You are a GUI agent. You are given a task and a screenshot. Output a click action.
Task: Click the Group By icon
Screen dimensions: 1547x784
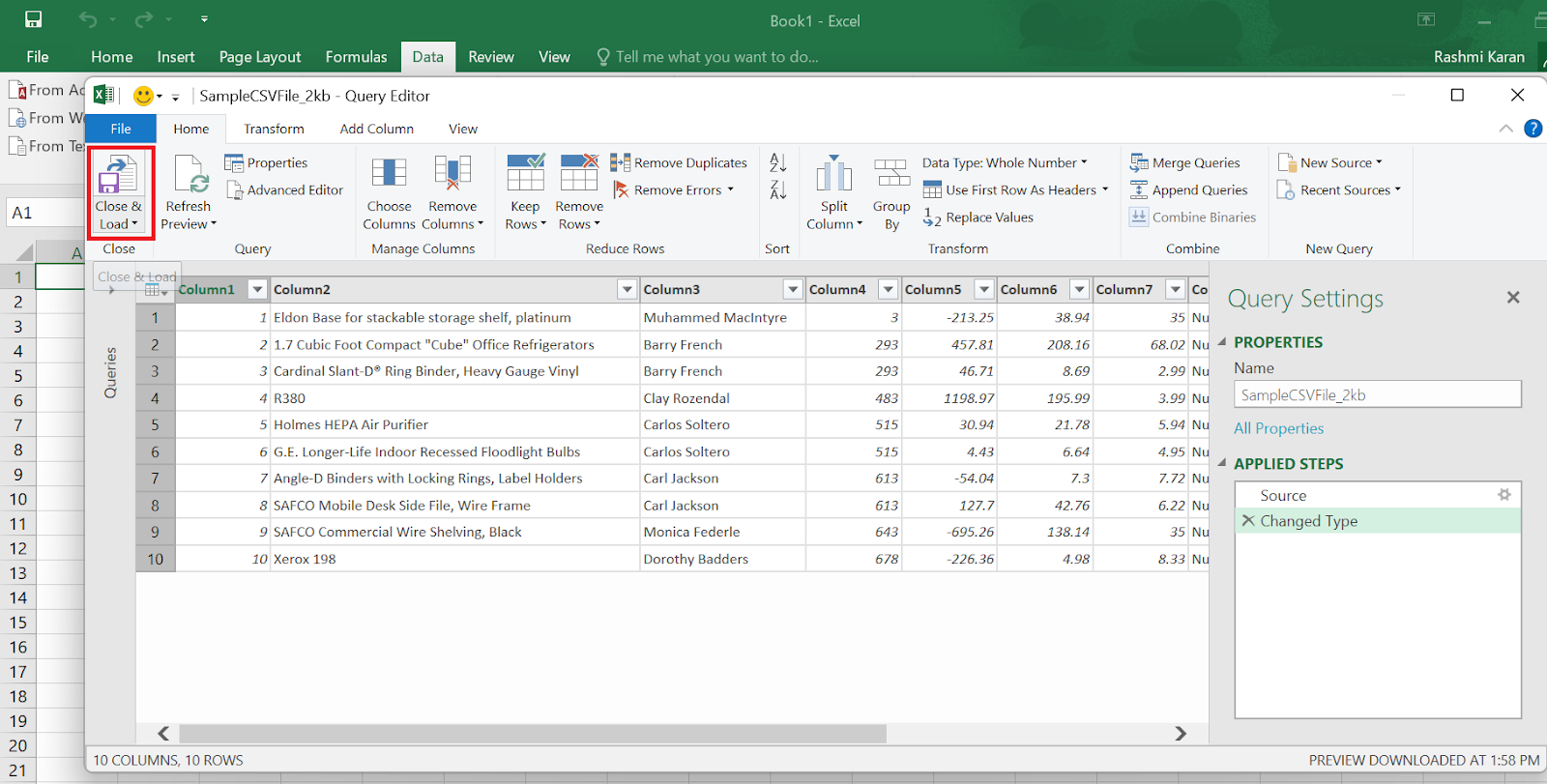click(x=891, y=174)
